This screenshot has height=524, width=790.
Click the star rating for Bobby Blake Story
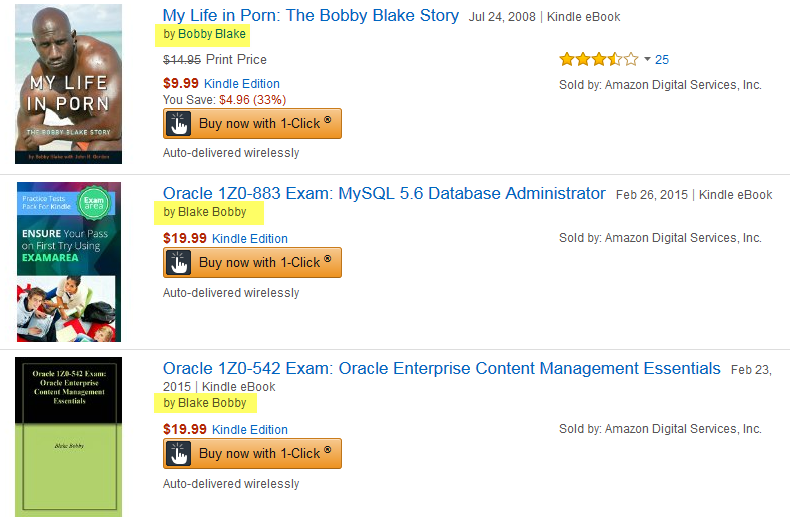(598, 59)
